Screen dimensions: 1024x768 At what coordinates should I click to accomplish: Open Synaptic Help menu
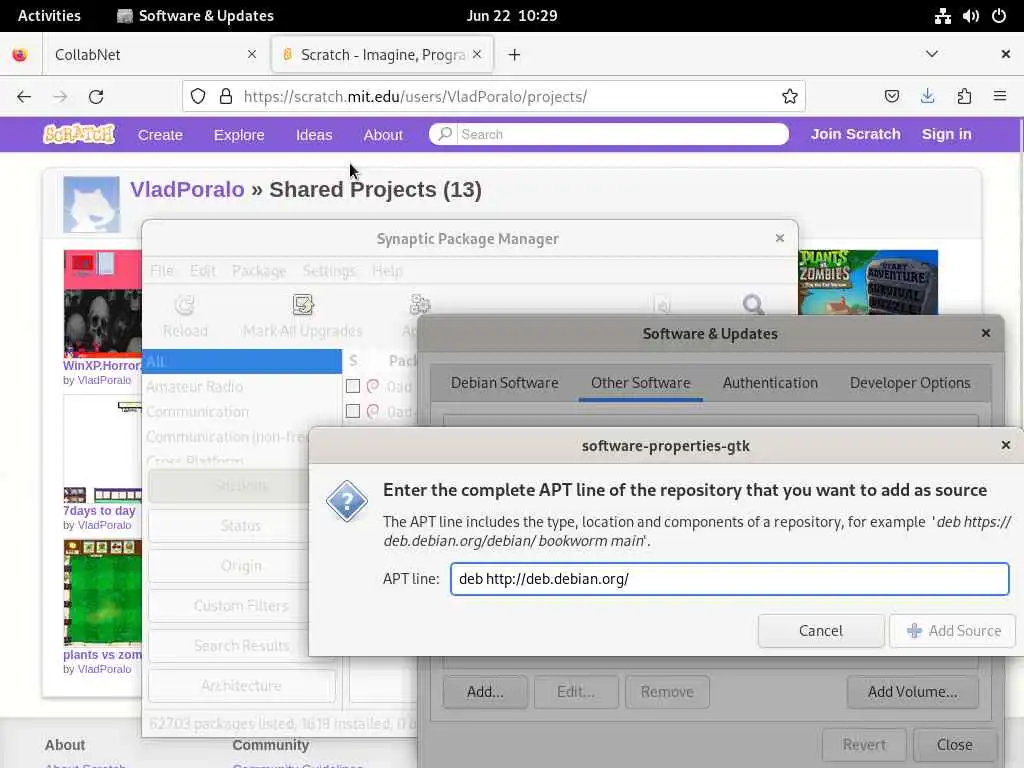(387, 270)
